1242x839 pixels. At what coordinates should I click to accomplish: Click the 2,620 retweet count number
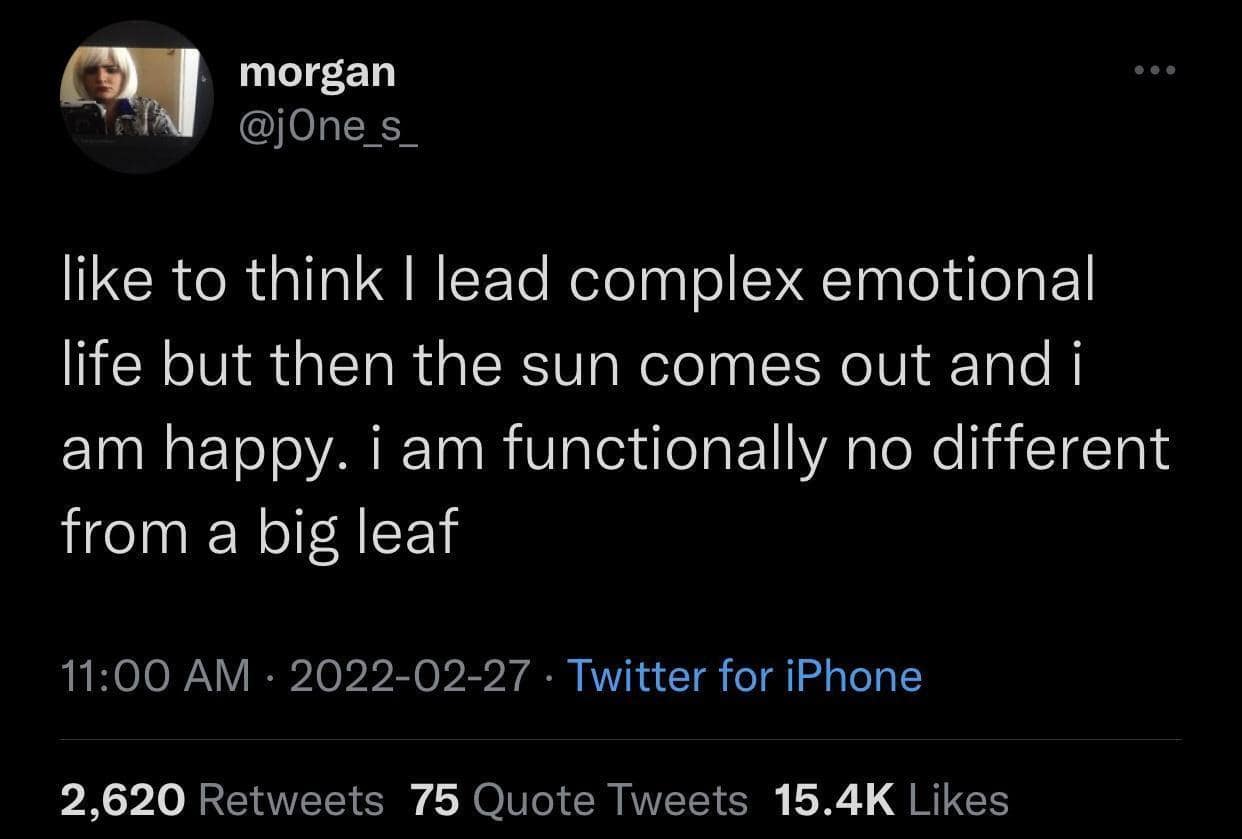pyautogui.click(x=123, y=799)
